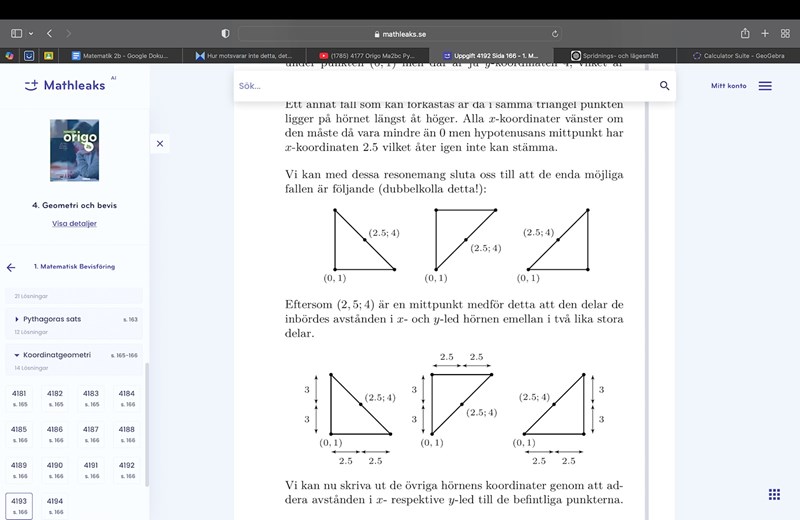This screenshot has height=520, width=800.
Task: Click Safari share icon
Action: (745, 33)
